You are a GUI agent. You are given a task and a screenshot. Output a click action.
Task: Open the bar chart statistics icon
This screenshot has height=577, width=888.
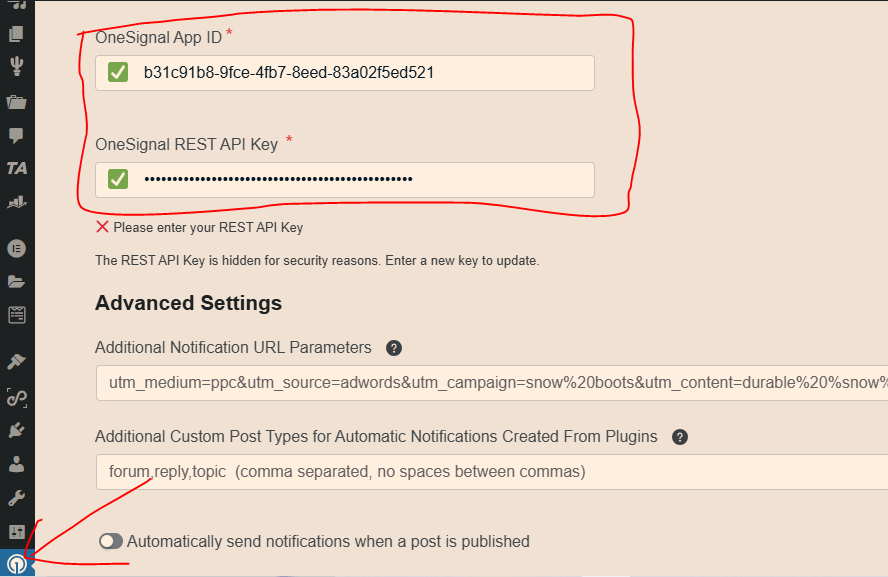(16, 202)
